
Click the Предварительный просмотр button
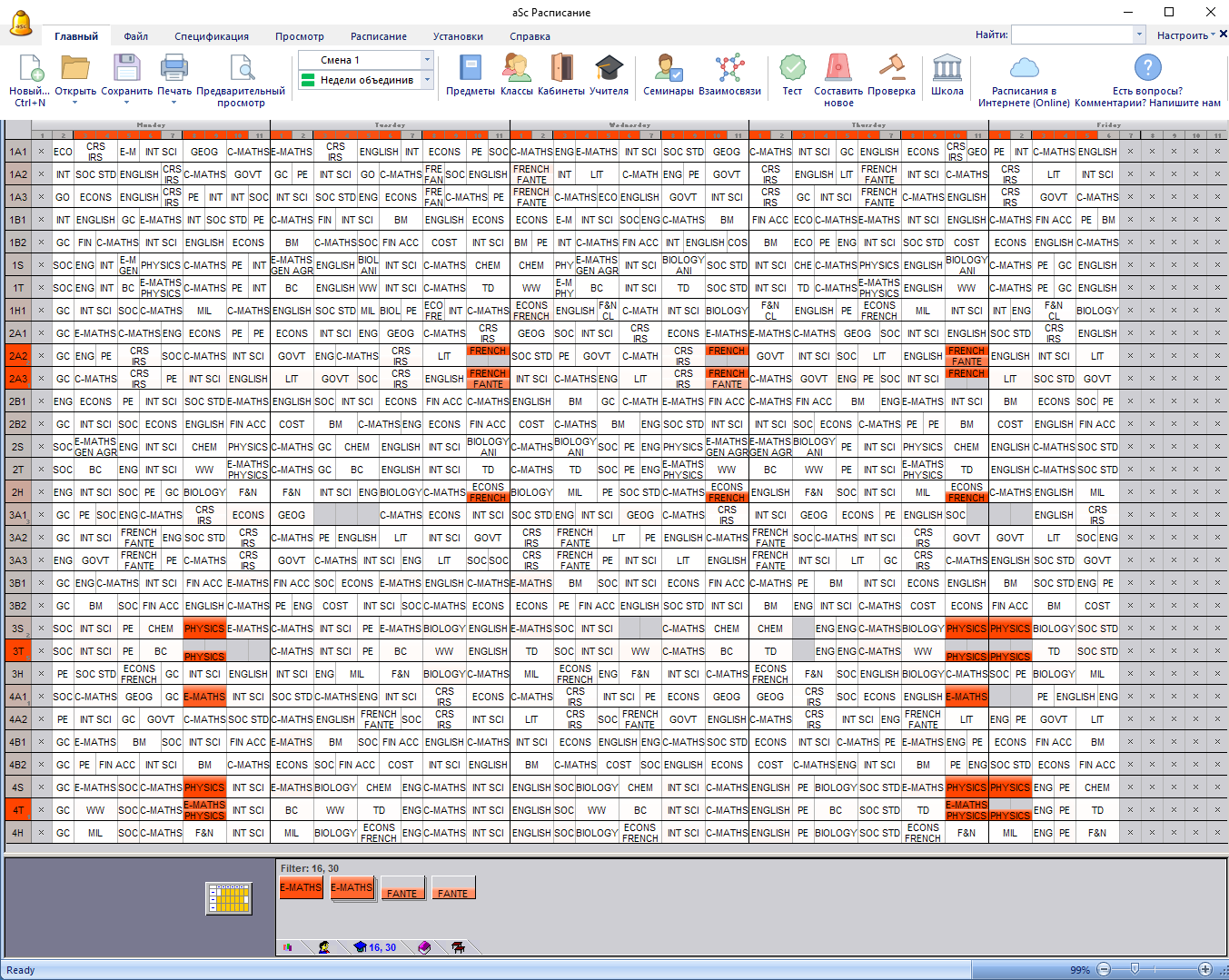tap(241, 78)
